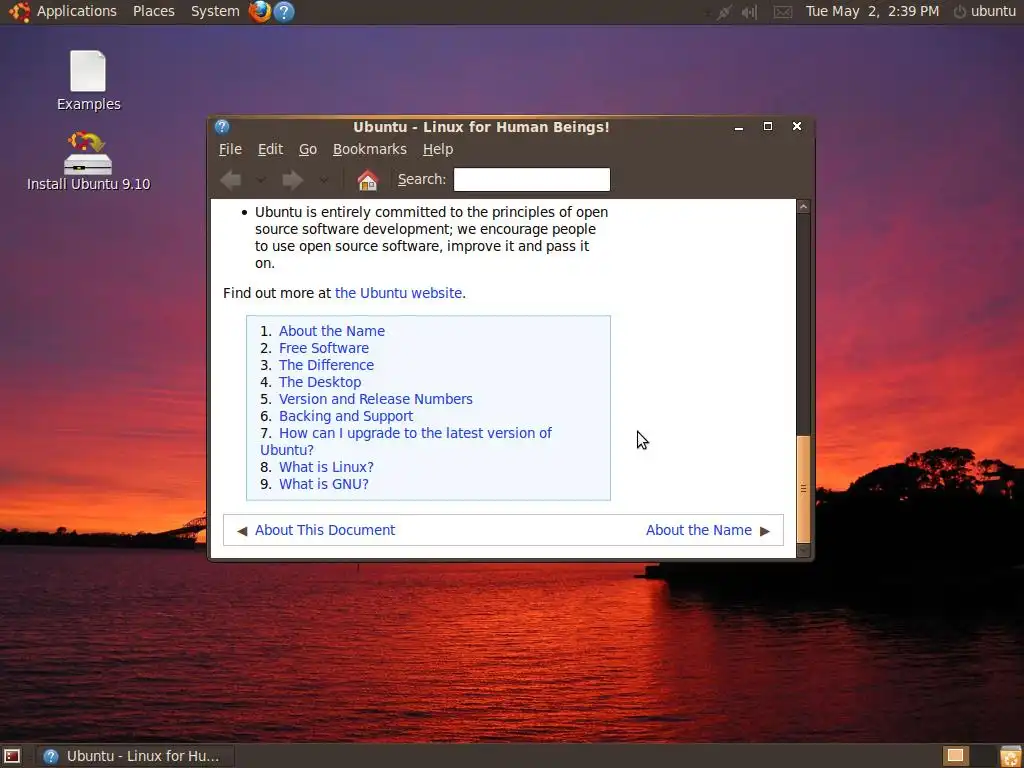This screenshot has width=1024, height=768.
Task: Click the help window title bar icon
Action: pos(222,127)
